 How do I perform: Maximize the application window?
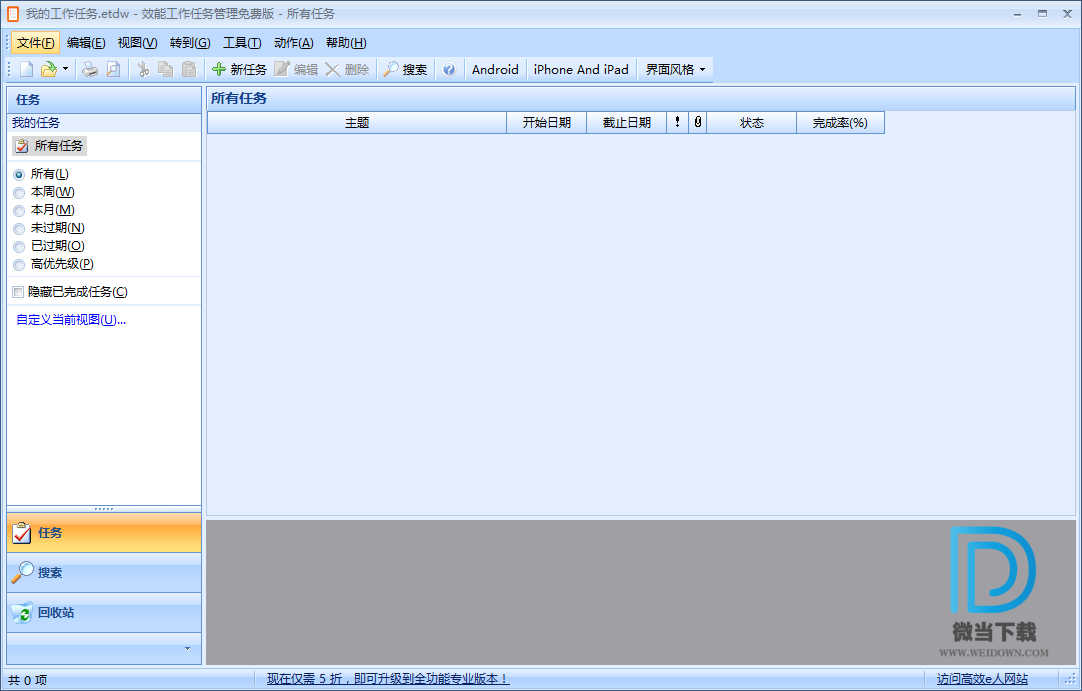[x=1043, y=14]
